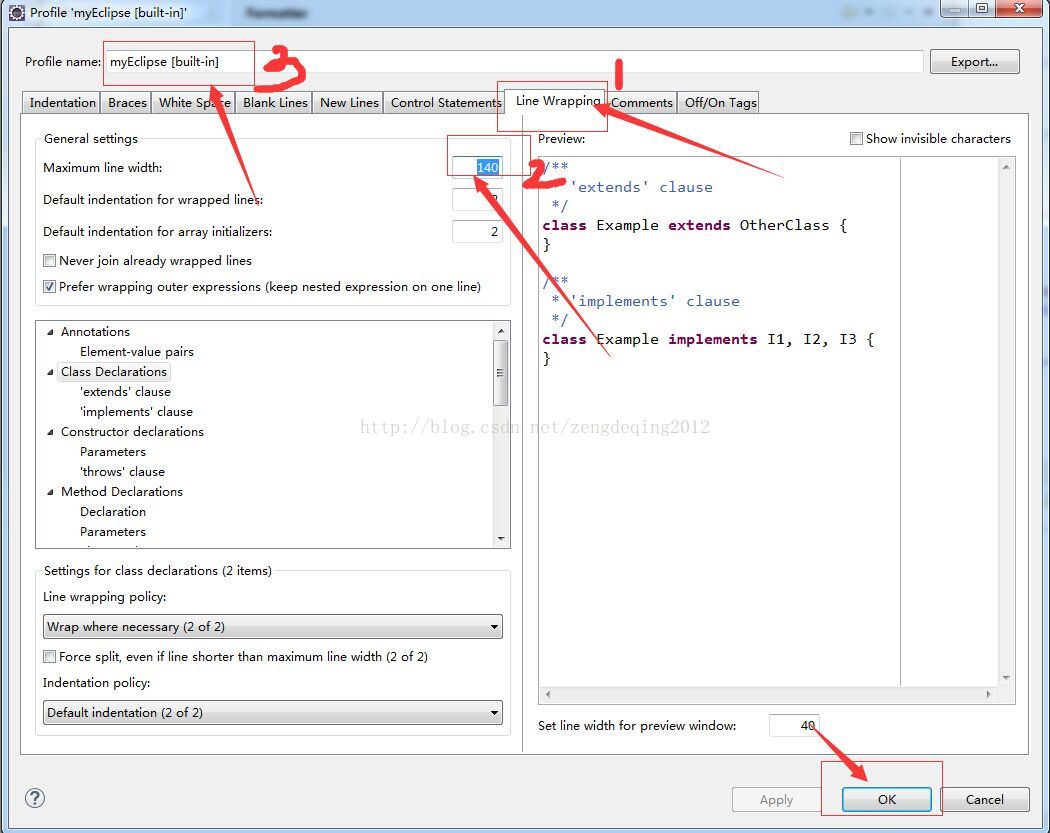Open the Blank Lines tab

point(275,102)
